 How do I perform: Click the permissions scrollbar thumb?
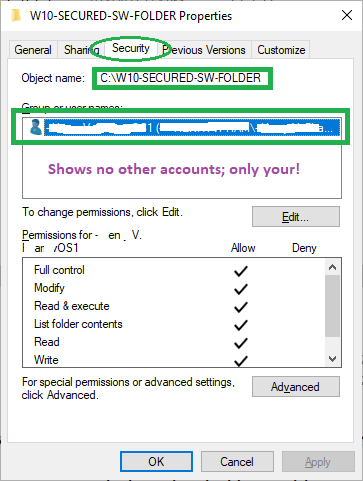click(332, 306)
